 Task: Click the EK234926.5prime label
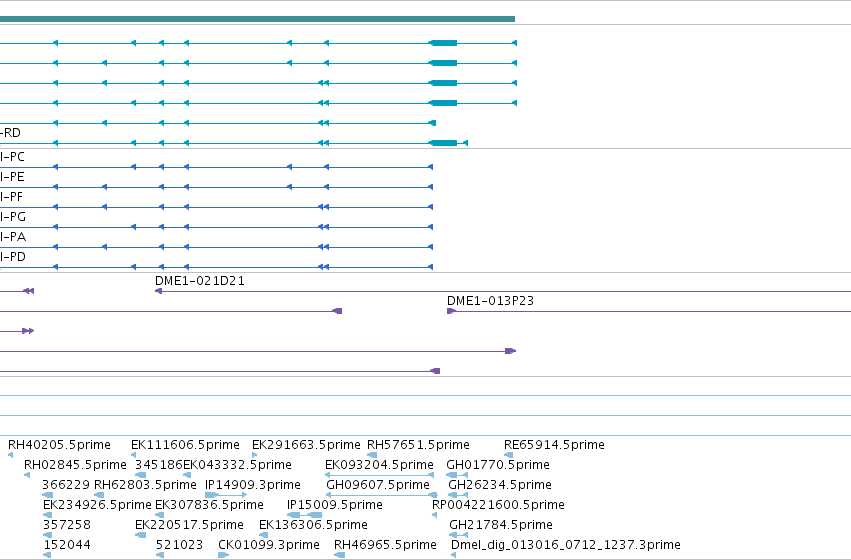click(97, 505)
